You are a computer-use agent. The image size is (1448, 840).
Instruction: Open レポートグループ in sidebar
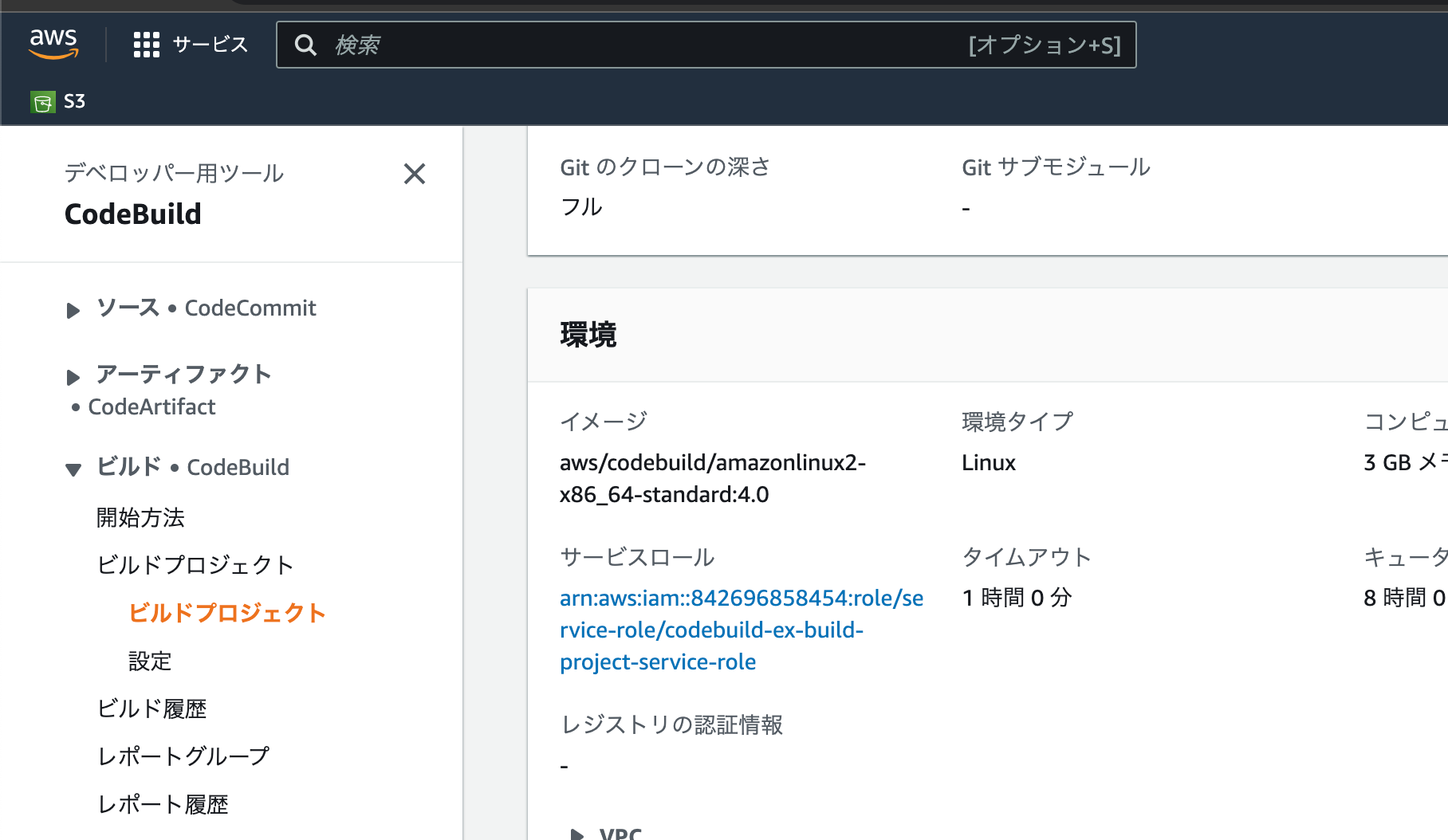click(183, 756)
